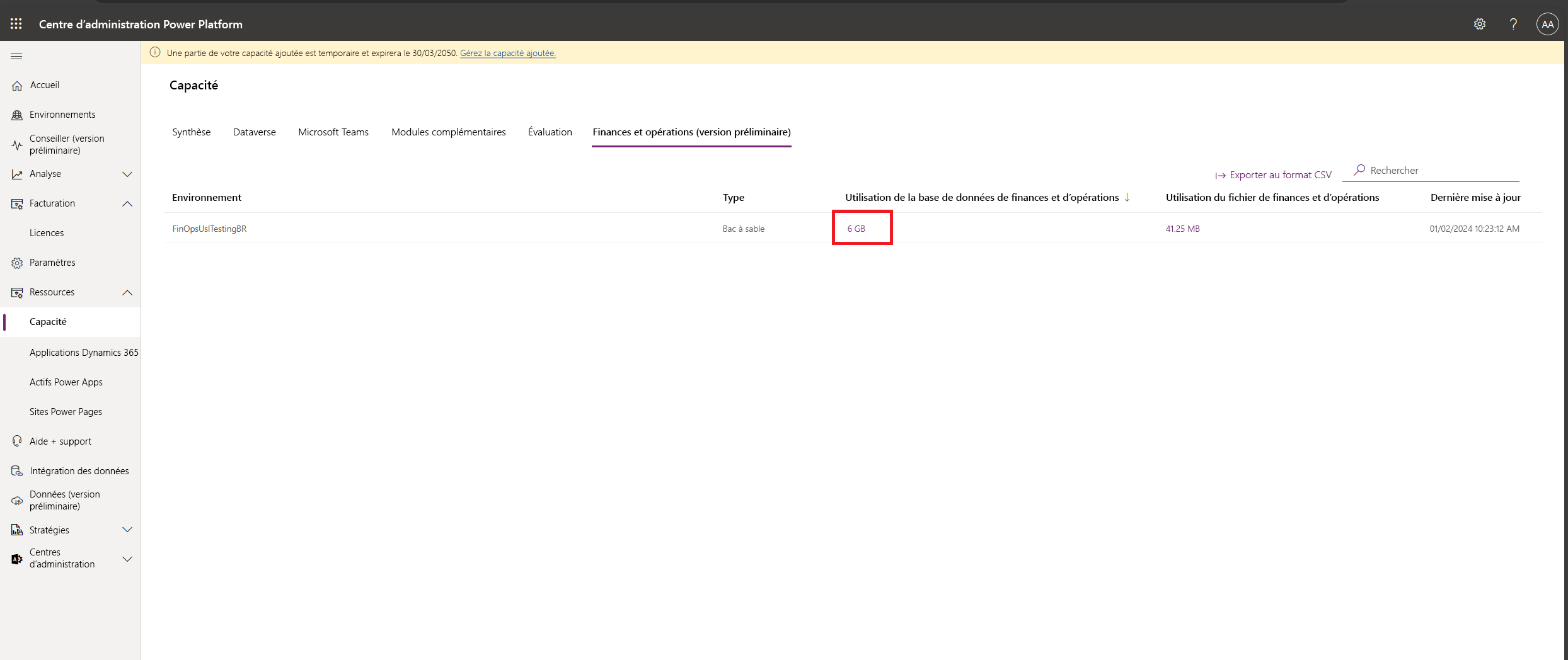Collapse the Facturation section chevron

pyautogui.click(x=127, y=204)
